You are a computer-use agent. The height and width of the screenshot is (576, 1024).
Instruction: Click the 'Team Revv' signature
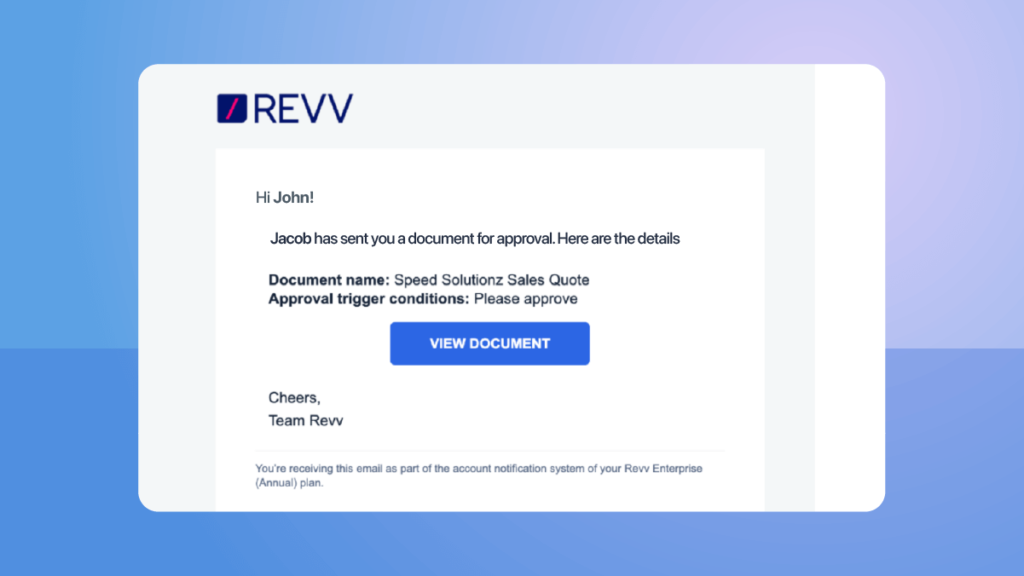click(x=306, y=421)
